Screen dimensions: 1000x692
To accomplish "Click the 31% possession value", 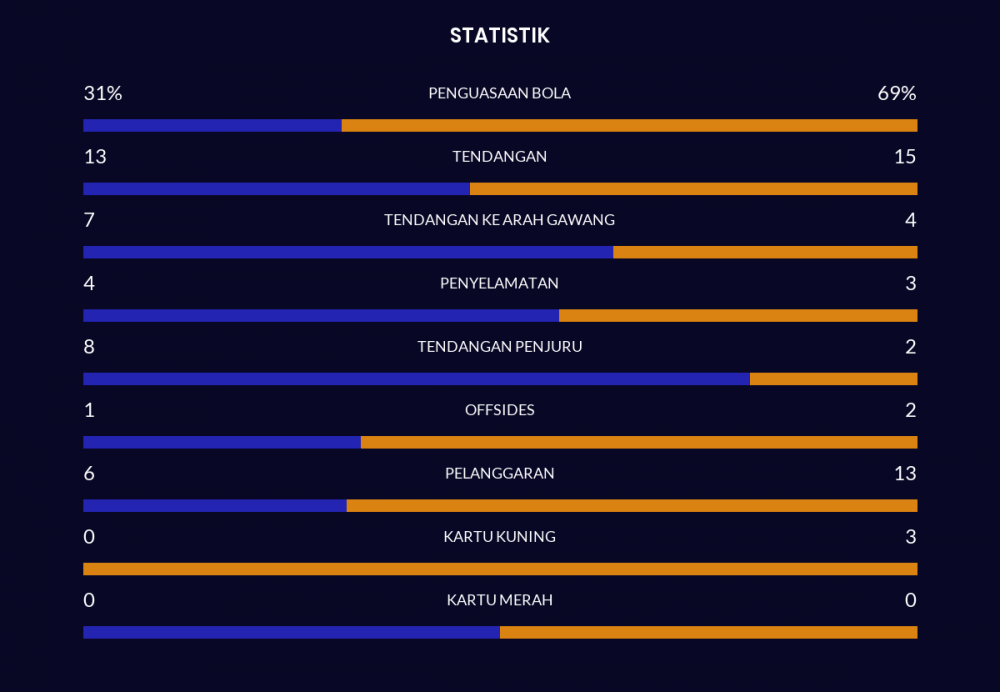I will (x=102, y=93).
